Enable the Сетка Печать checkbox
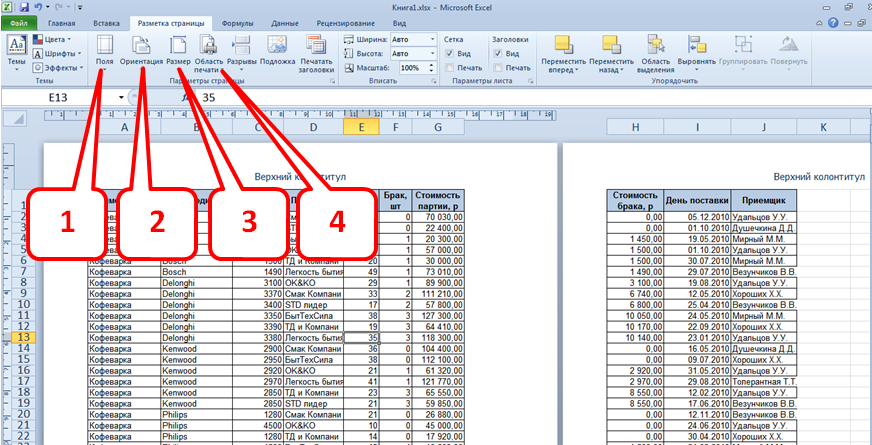This screenshot has width=872, height=445. click(450, 67)
